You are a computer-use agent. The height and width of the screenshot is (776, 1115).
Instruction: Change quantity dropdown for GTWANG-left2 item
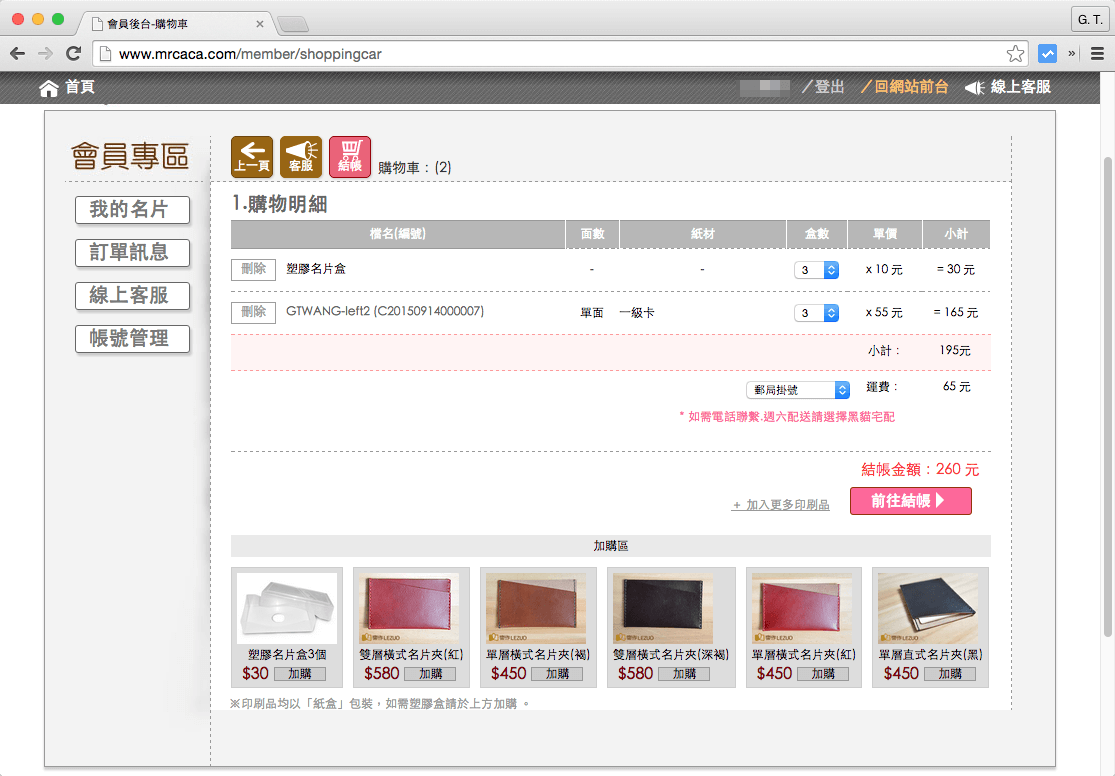[817, 312]
